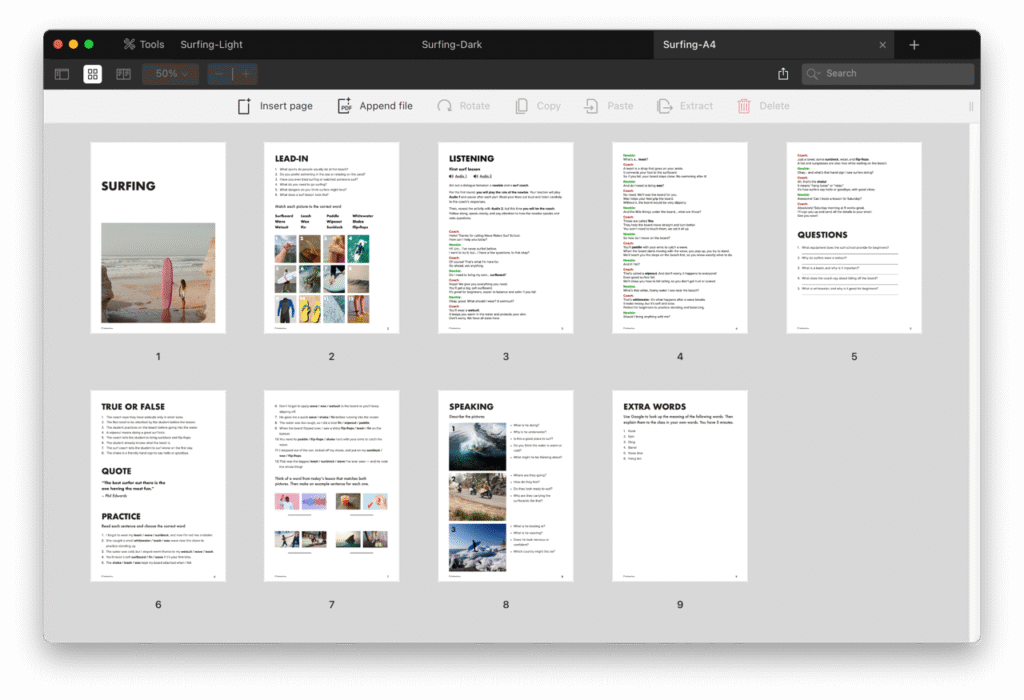Click Append file button

point(374,106)
